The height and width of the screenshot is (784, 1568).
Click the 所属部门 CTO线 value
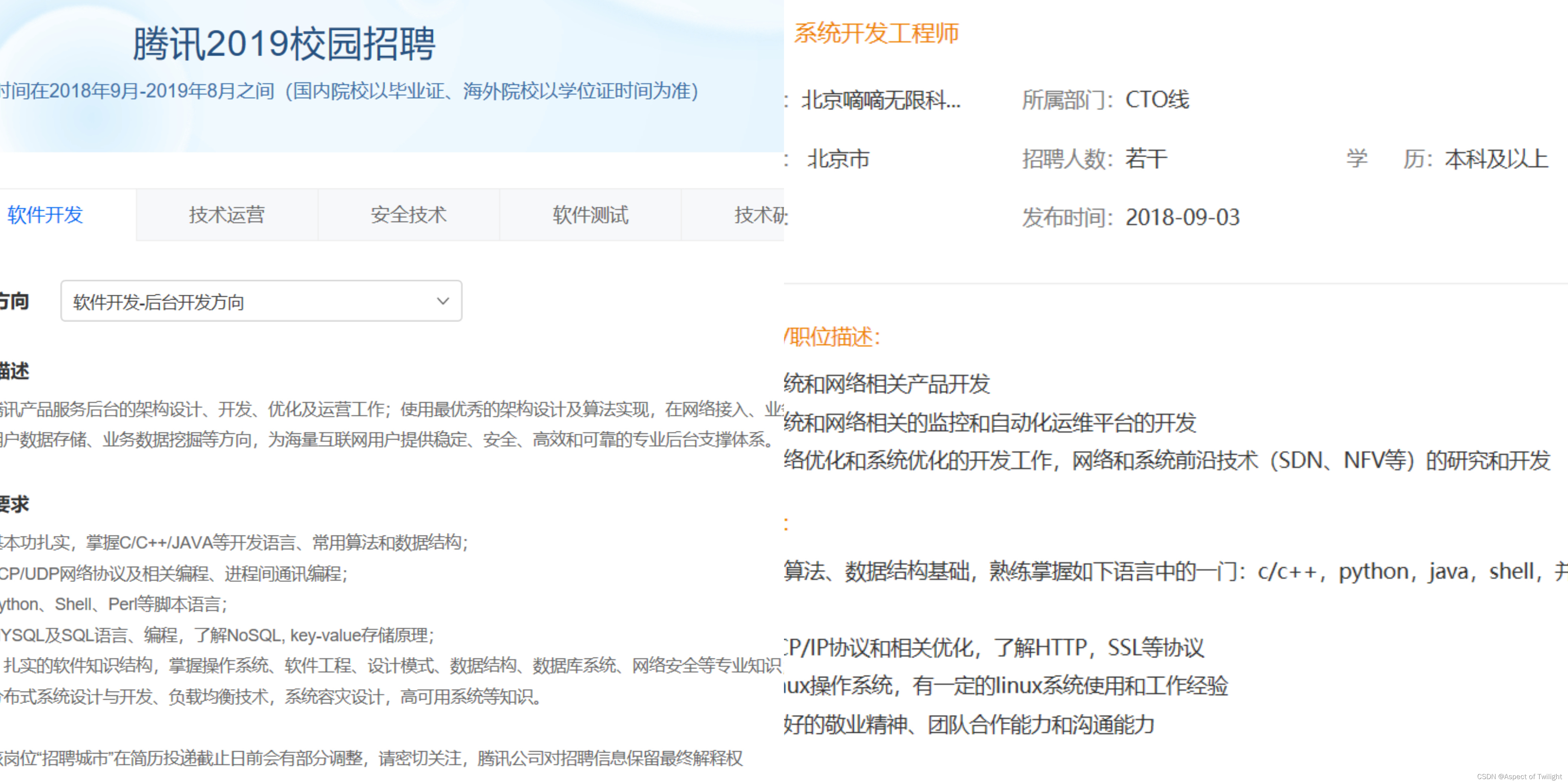click(x=1156, y=100)
